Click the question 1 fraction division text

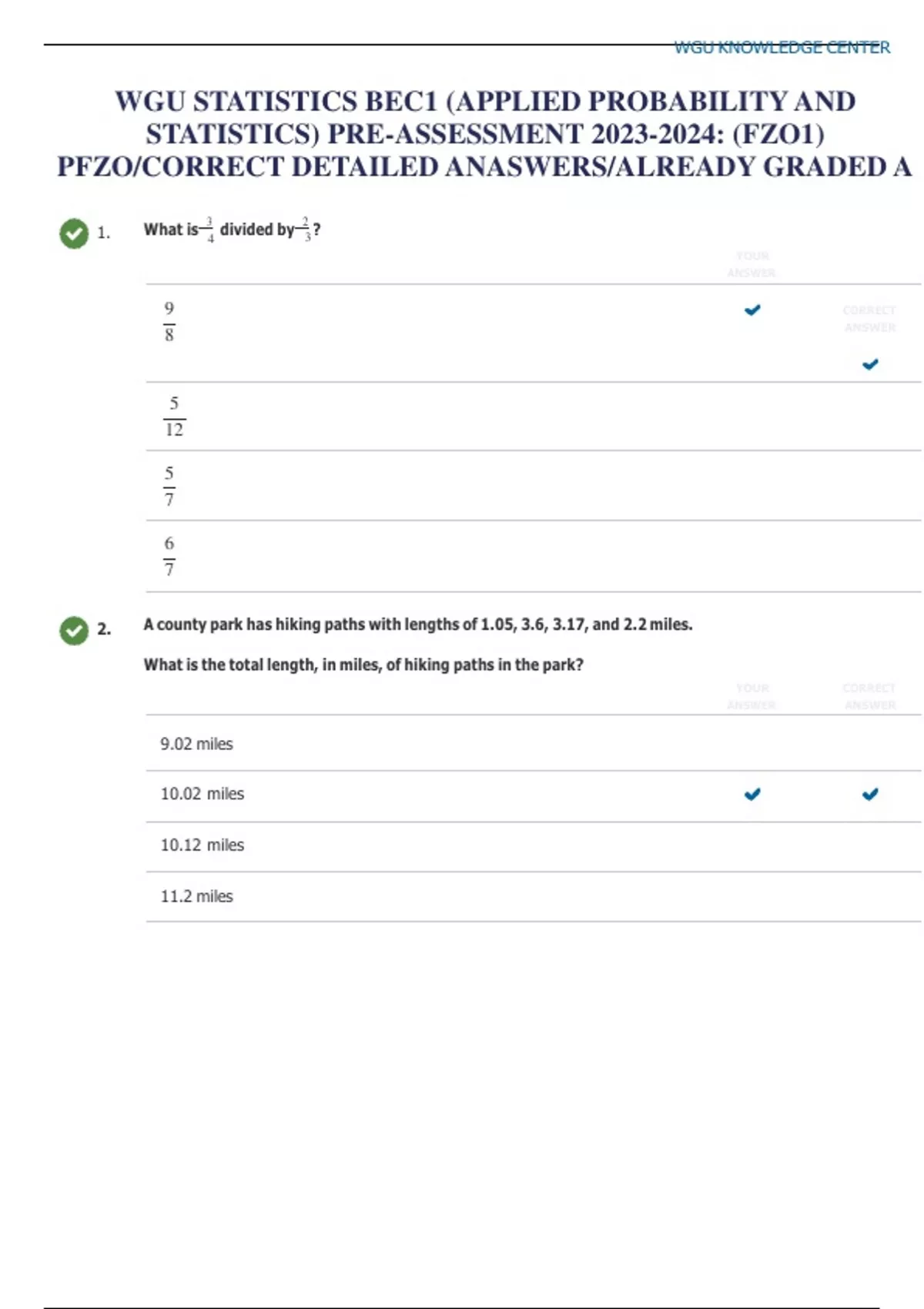[232, 229]
